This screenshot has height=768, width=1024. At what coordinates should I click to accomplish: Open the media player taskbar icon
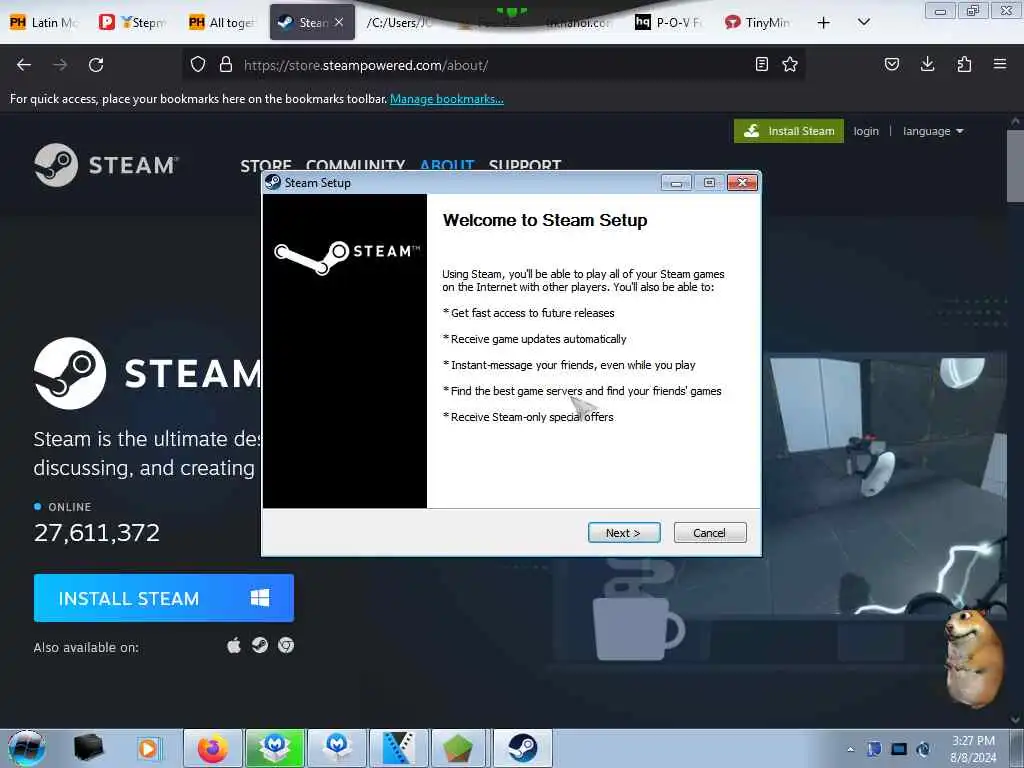(x=148, y=748)
